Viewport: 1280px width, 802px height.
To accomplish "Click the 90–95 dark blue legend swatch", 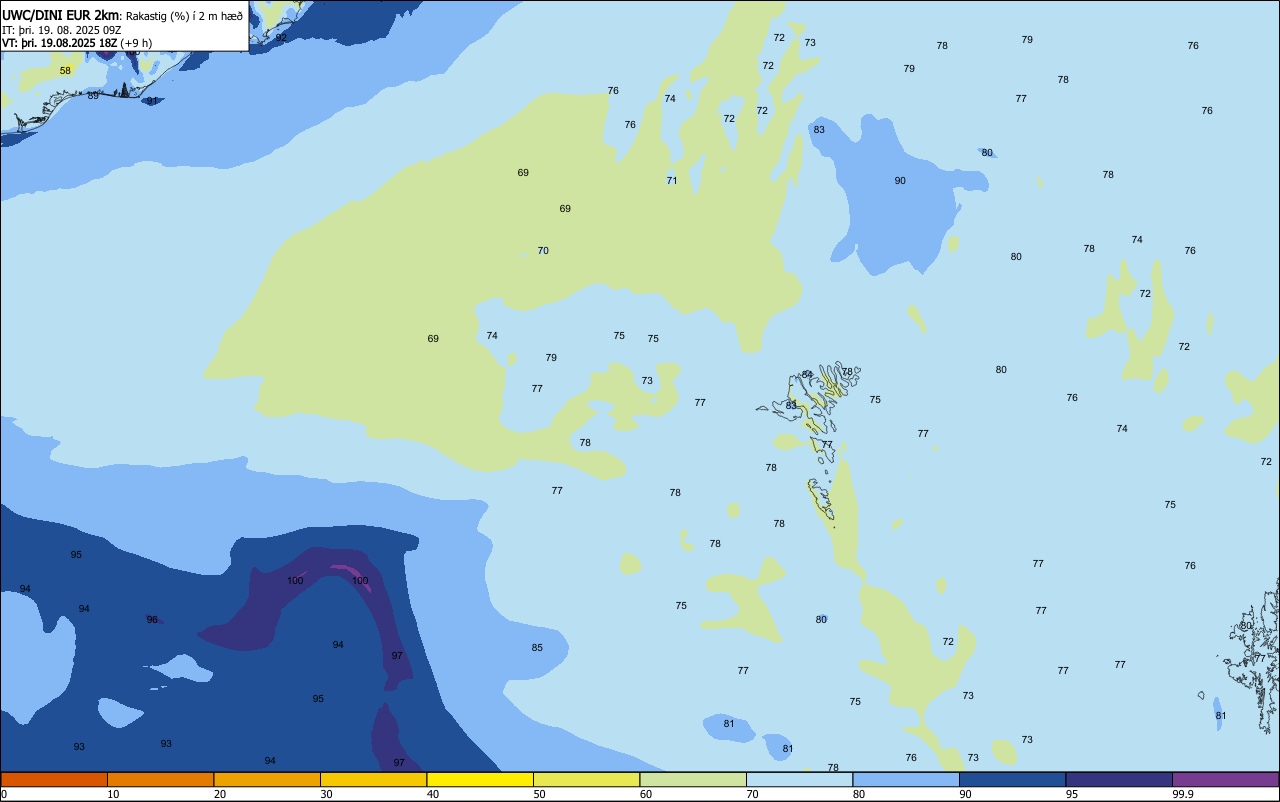I will click(x=1012, y=779).
